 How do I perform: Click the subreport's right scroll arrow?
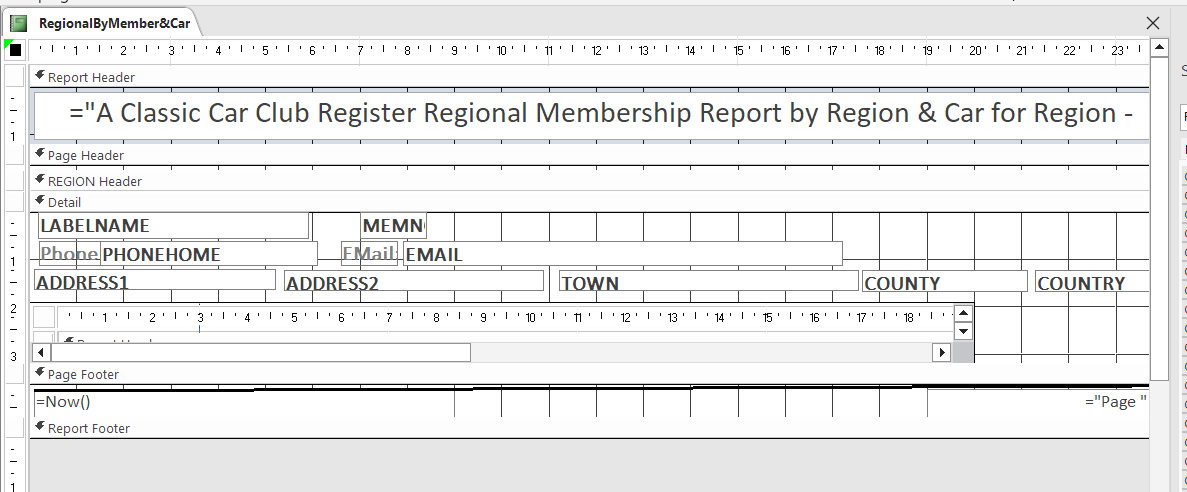(x=942, y=352)
